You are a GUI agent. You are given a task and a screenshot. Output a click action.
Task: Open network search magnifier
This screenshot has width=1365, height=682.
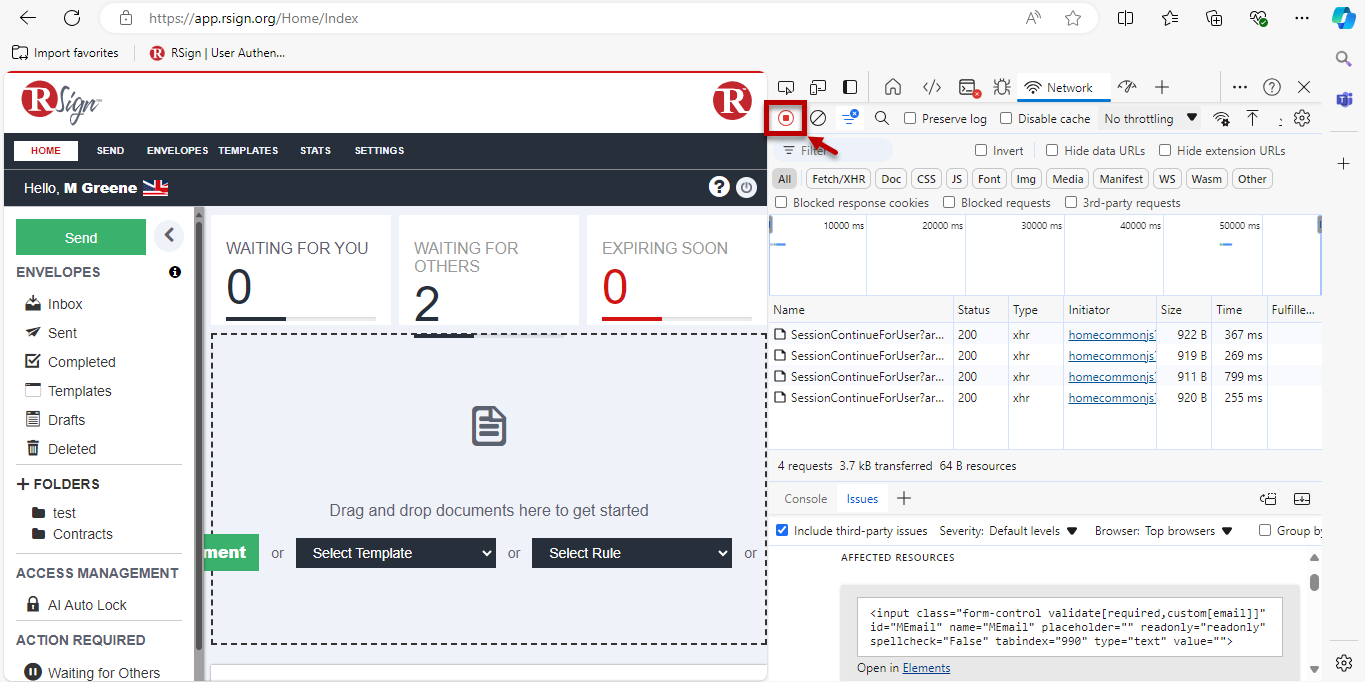(882, 118)
